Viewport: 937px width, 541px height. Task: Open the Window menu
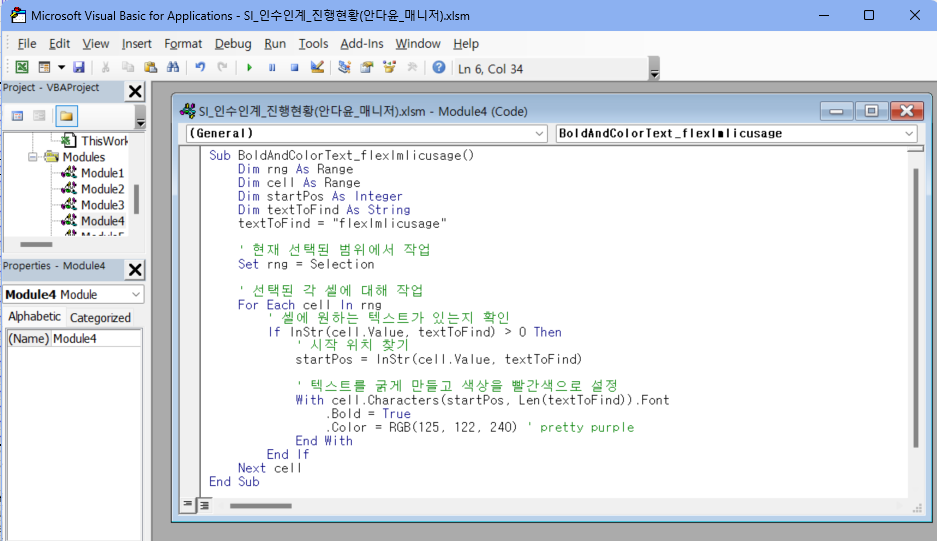tap(418, 44)
